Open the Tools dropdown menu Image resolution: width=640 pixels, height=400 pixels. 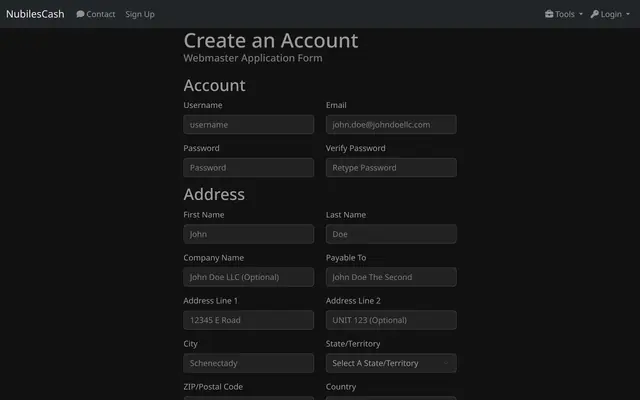point(564,14)
